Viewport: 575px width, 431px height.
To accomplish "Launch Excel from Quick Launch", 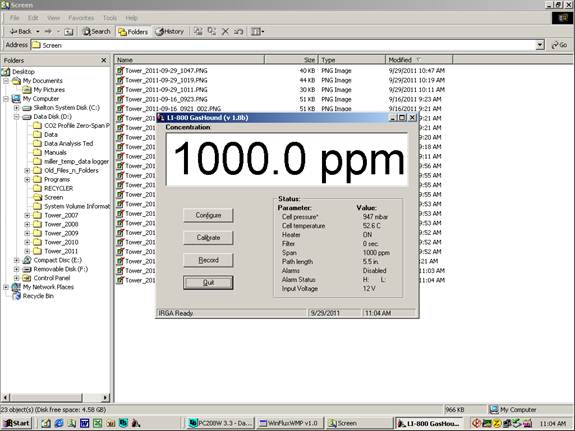I will (98, 423).
